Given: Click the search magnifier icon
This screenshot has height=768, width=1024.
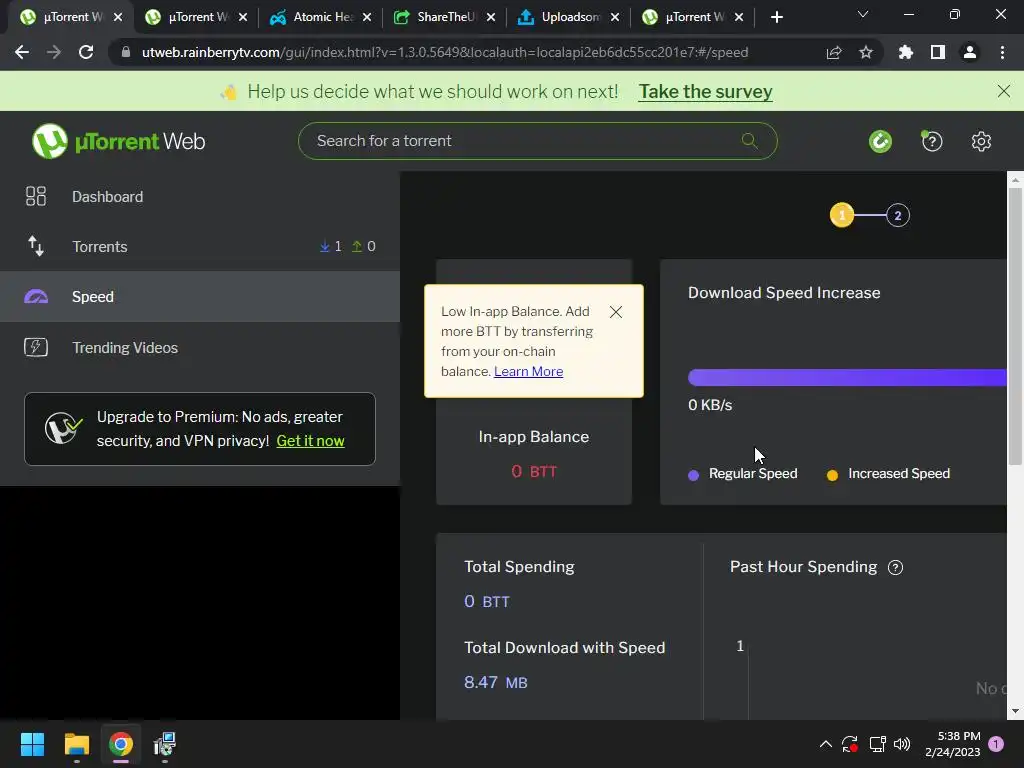Looking at the screenshot, I should point(750,140).
